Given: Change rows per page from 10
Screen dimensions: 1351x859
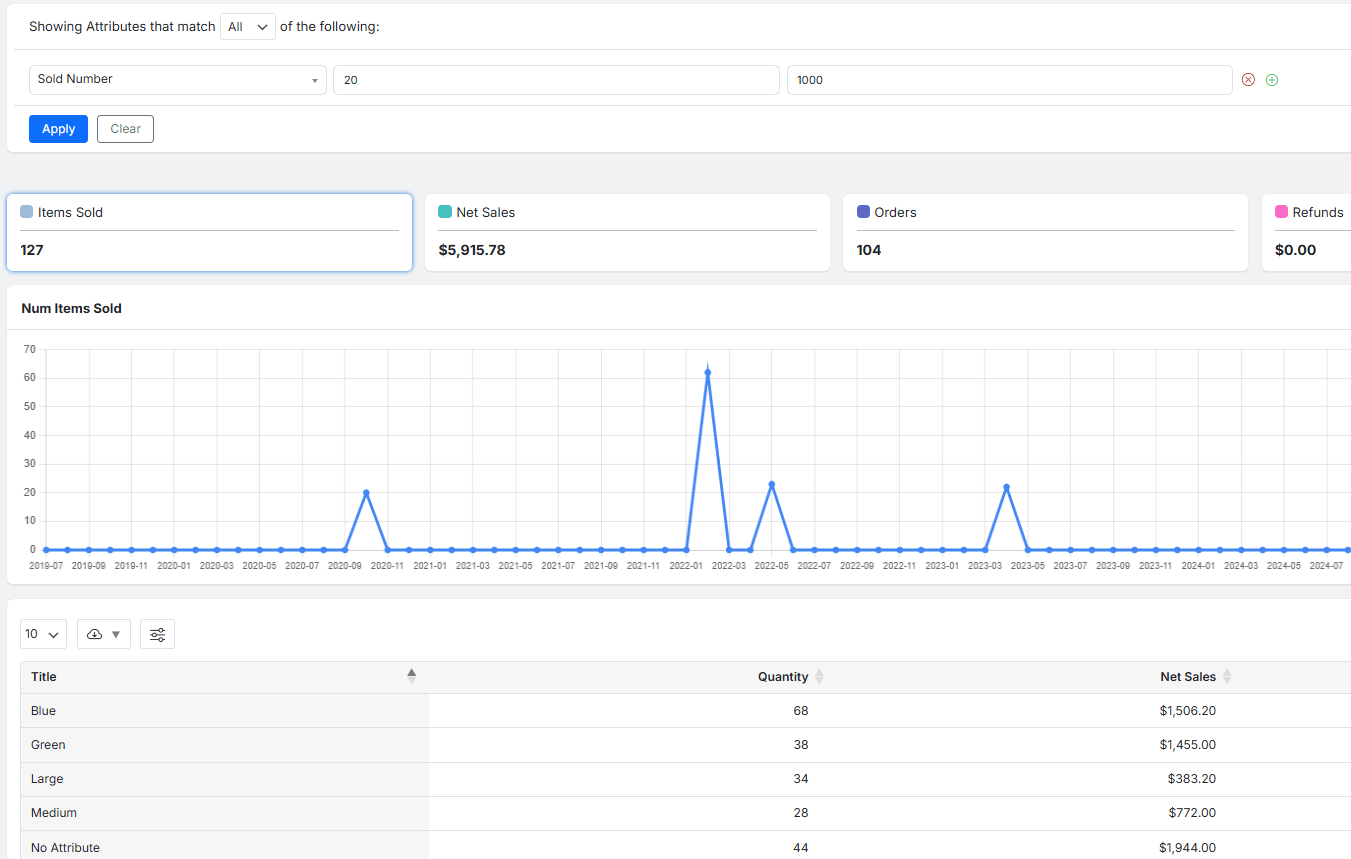Looking at the screenshot, I should point(43,633).
